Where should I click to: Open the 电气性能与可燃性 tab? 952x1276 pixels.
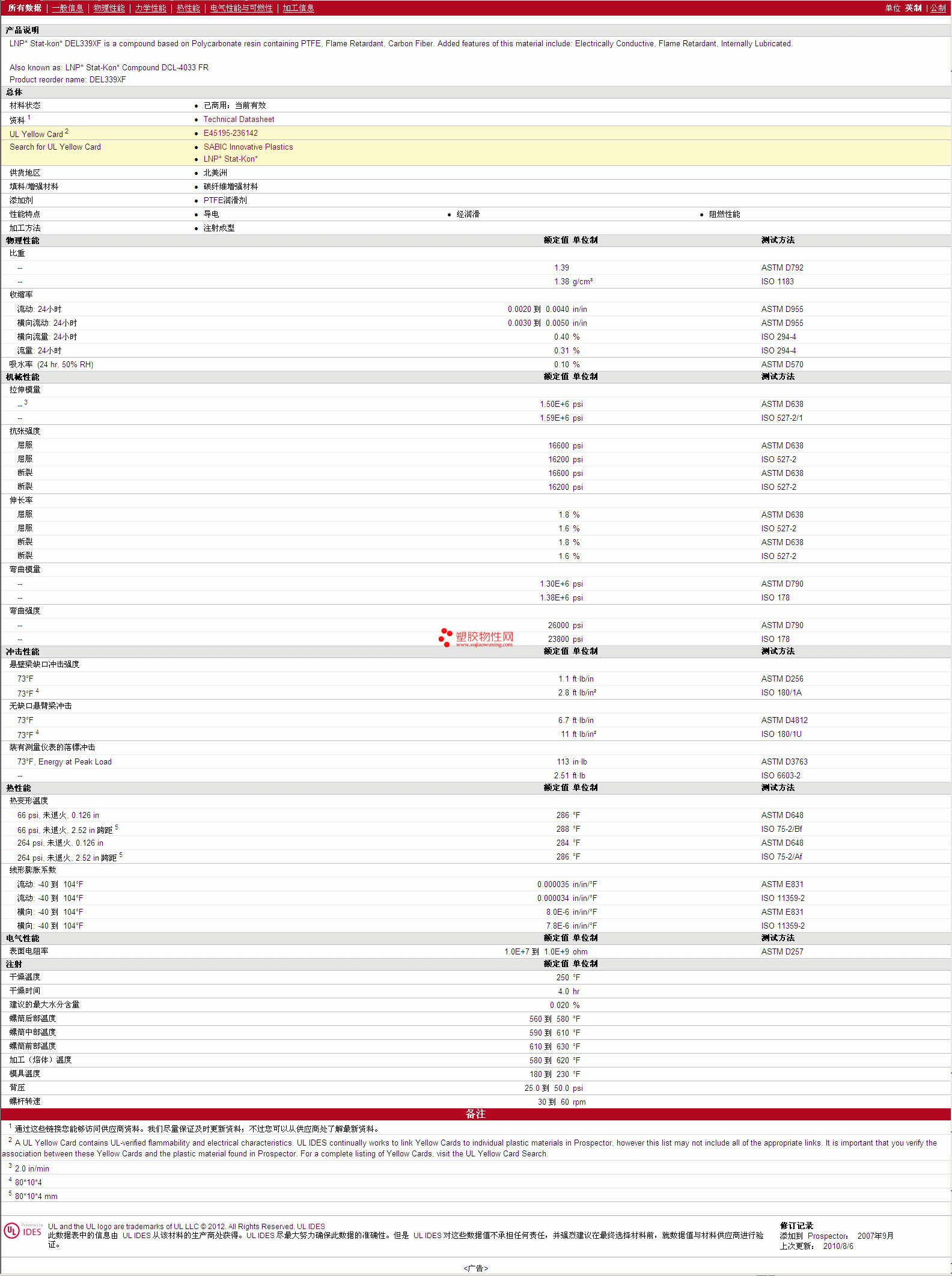pos(241,8)
